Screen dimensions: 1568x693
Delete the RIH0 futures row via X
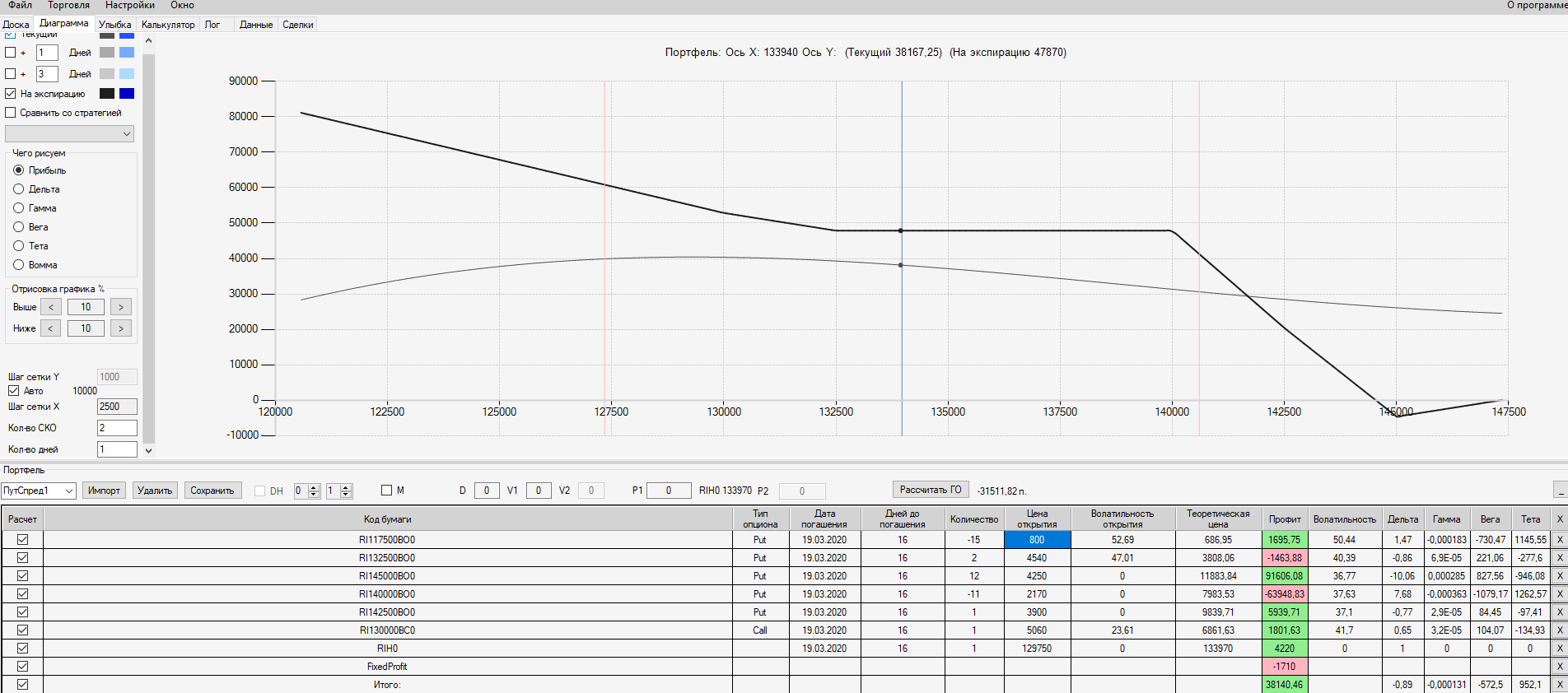coord(1559,649)
